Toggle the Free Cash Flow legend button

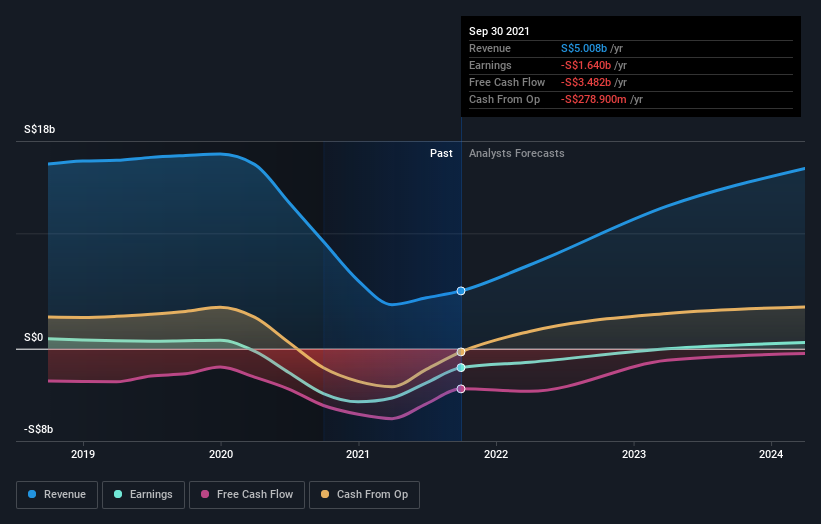coord(247,495)
